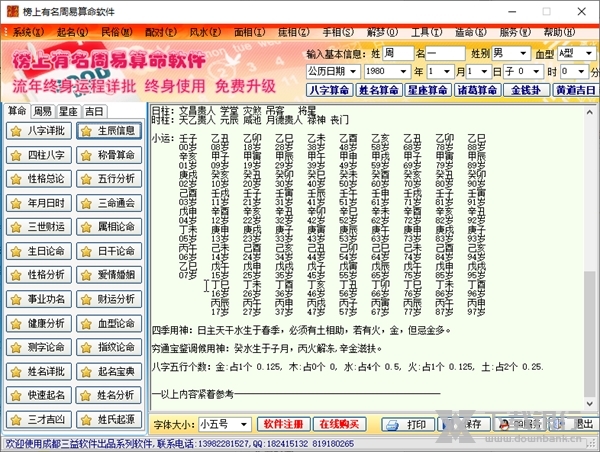Click the printer icon on 打印 button
The height and width of the screenshot is (452, 600).
point(392,425)
